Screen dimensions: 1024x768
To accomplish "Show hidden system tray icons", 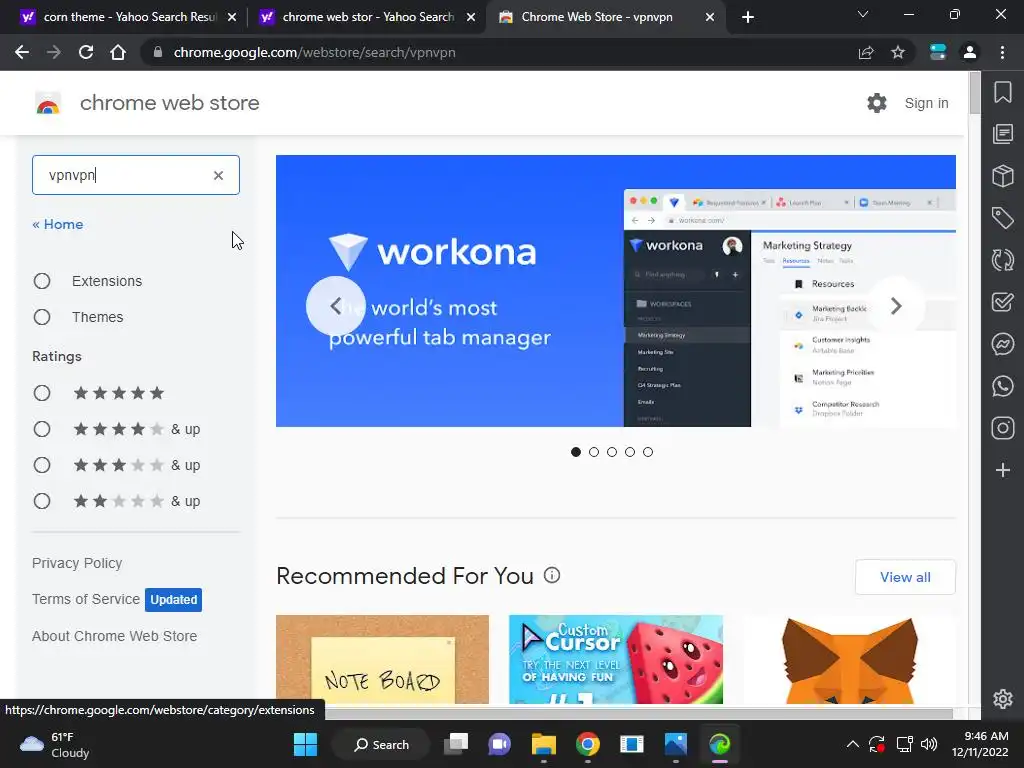I will 853,744.
